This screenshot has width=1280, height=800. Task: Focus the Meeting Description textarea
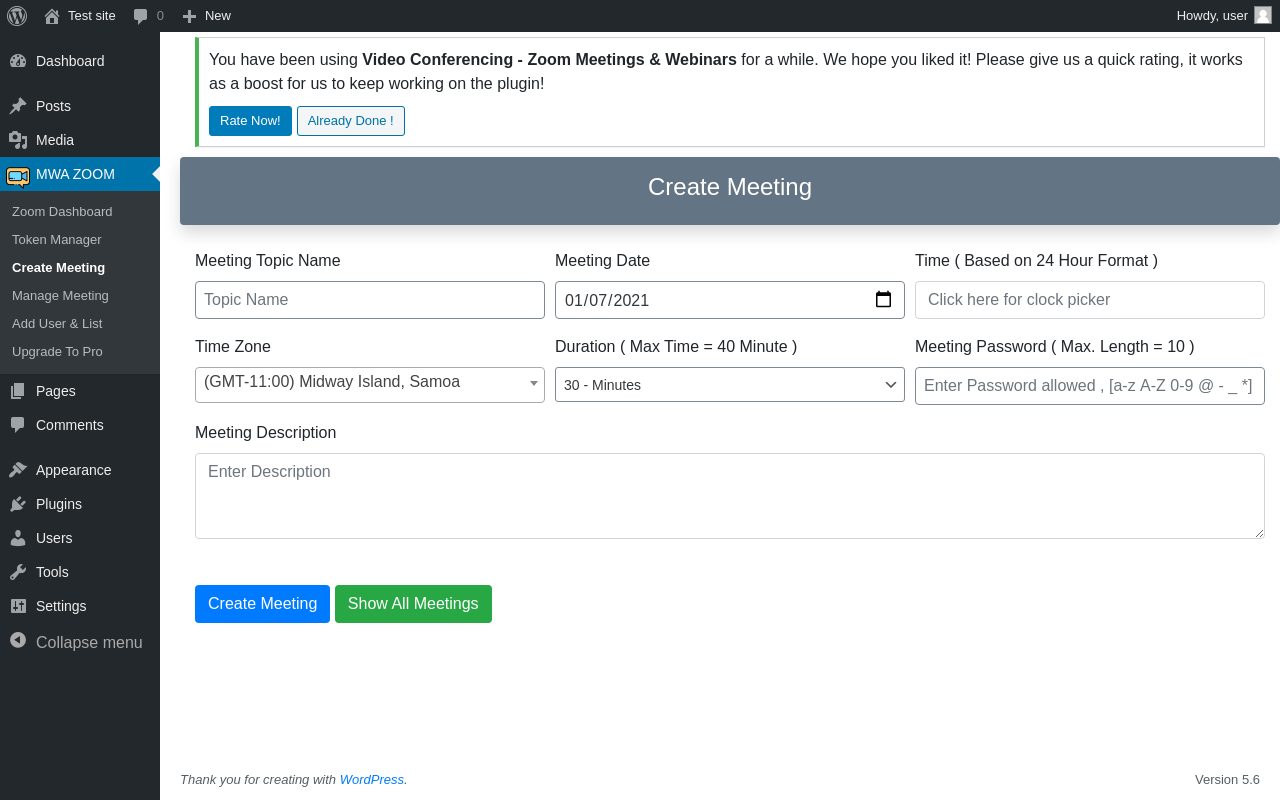click(x=730, y=496)
